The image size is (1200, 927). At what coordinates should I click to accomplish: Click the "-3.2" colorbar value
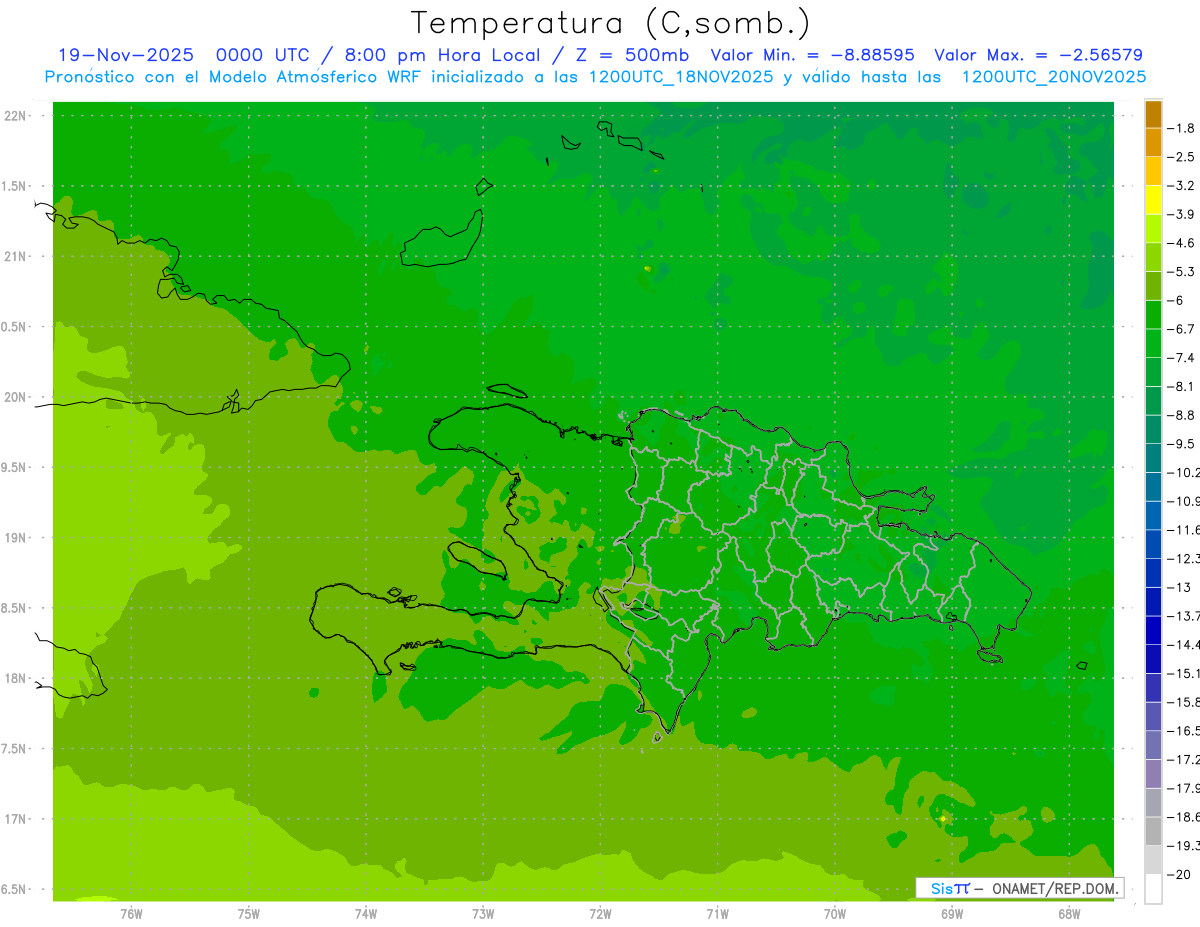1180,185
